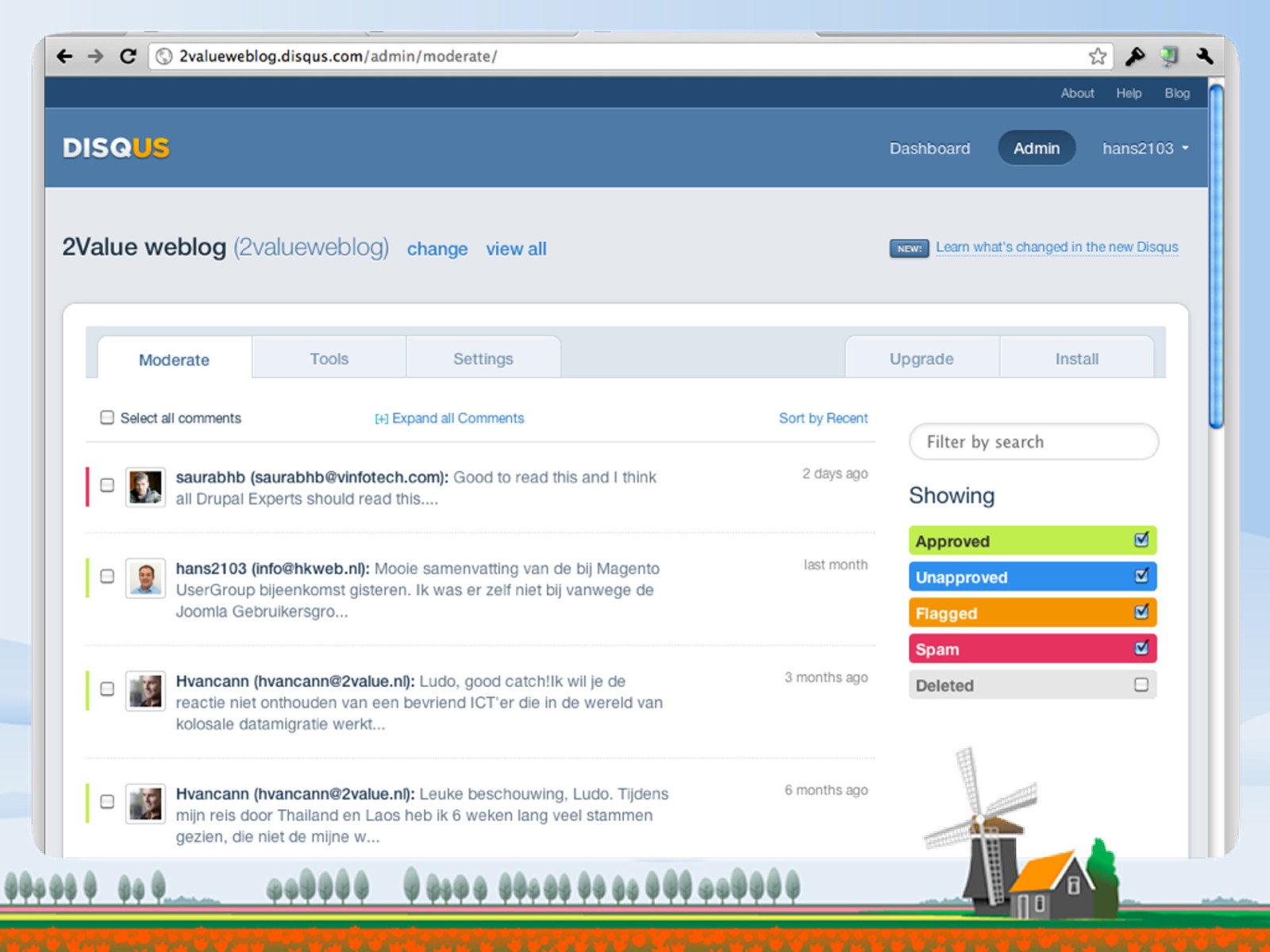Click the '2 days ago' timestamp
Image resolution: width=1270 pixels, height=952 pixels.
835,474
